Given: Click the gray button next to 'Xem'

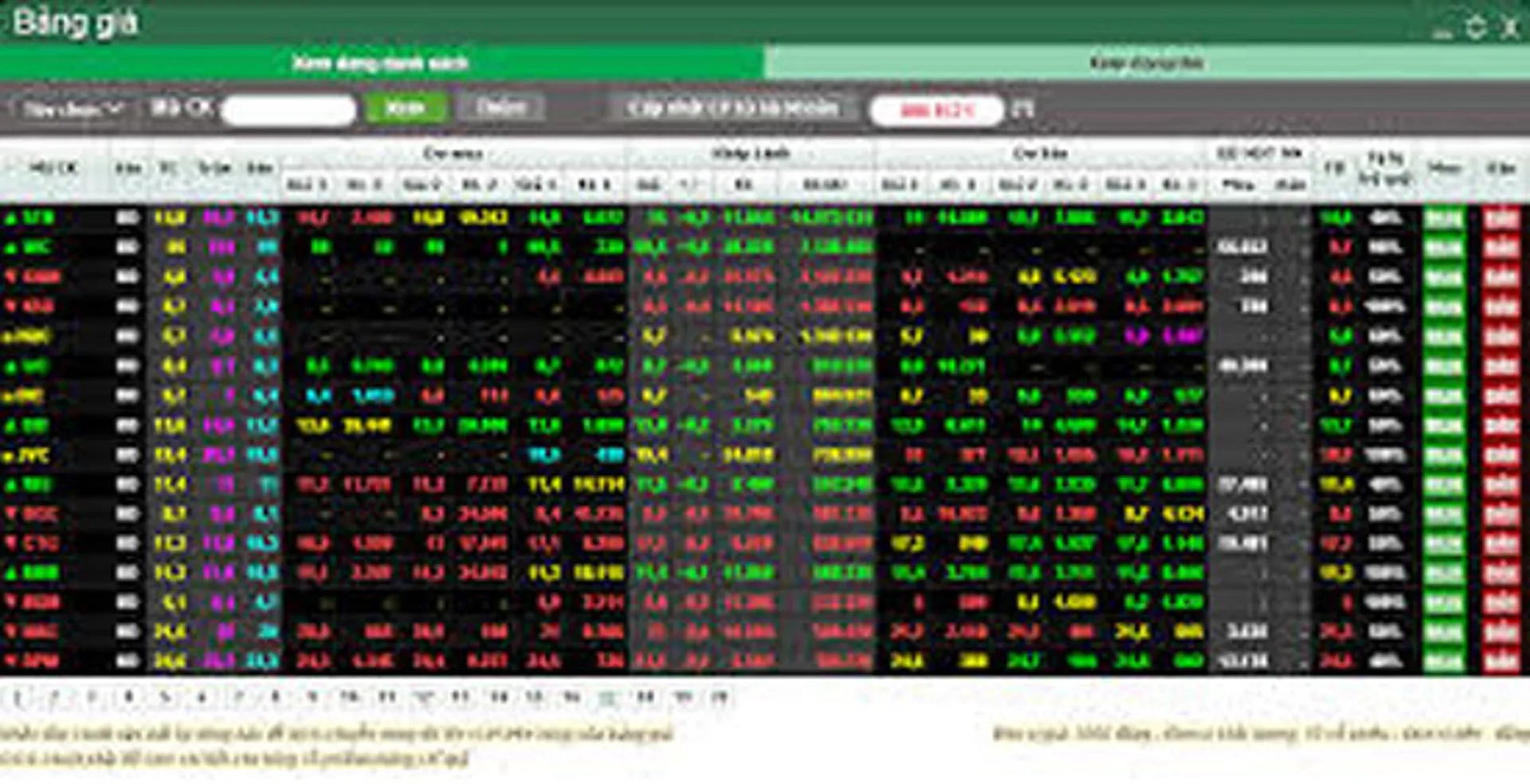Looking at the screenshot, I should [x=501, y=108].
